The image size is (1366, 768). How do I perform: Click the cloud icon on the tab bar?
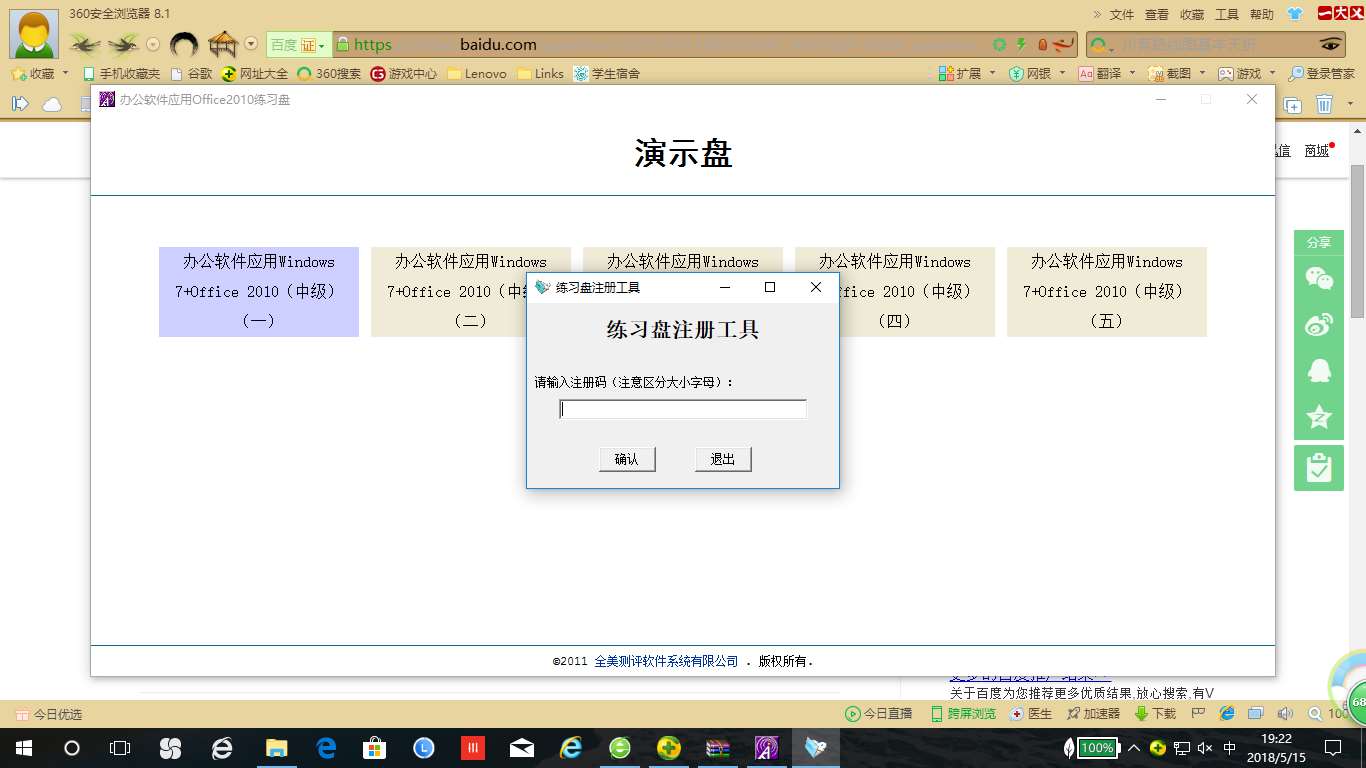point(51,104)
